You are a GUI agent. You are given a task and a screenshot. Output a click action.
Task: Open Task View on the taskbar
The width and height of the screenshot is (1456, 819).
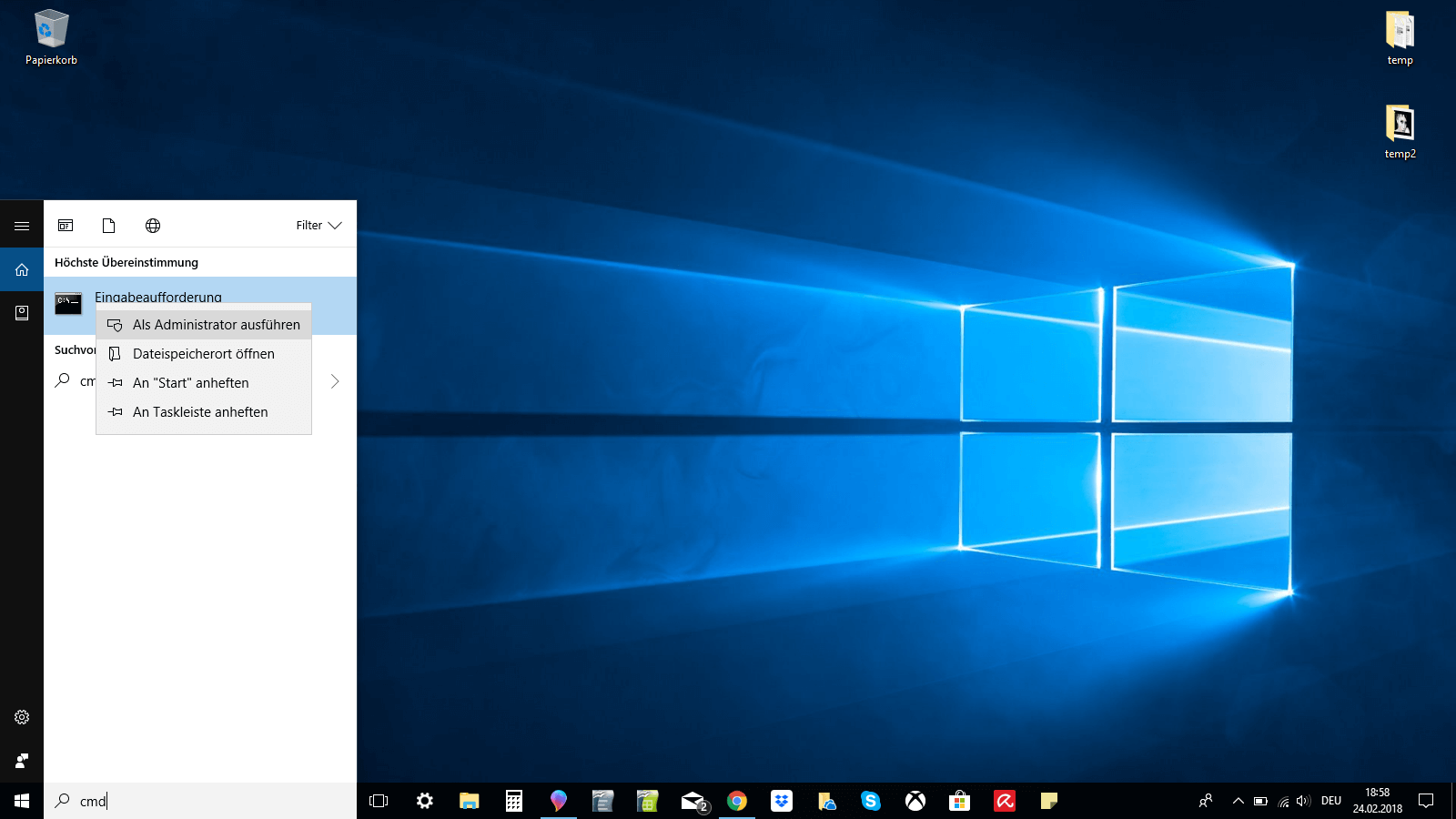point(379,801)
